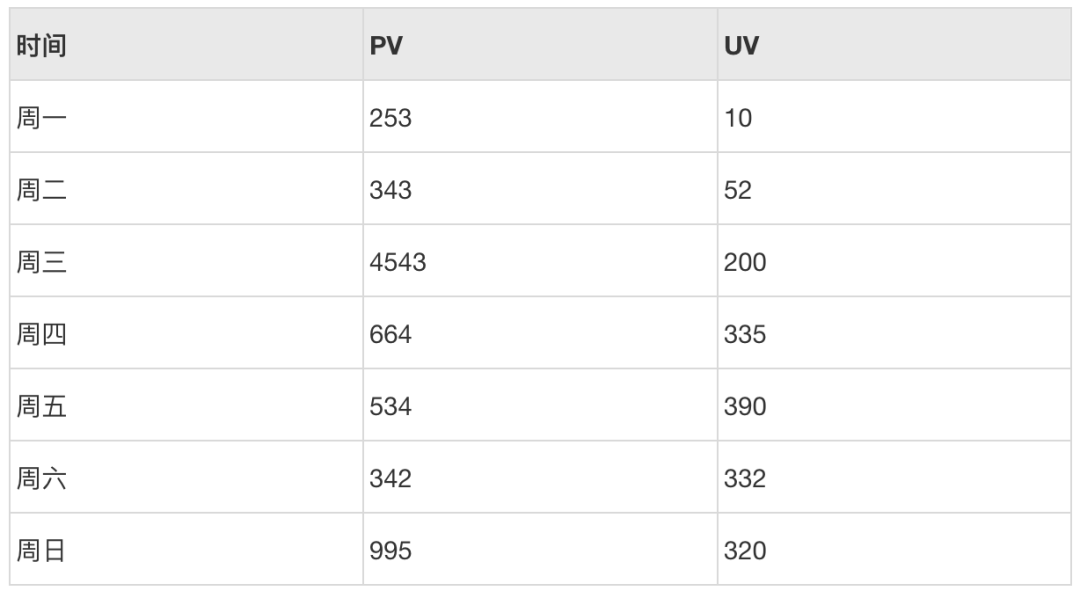Select the 周五 row label
This screenshot has width=1080, height=591.
point(41,406)
